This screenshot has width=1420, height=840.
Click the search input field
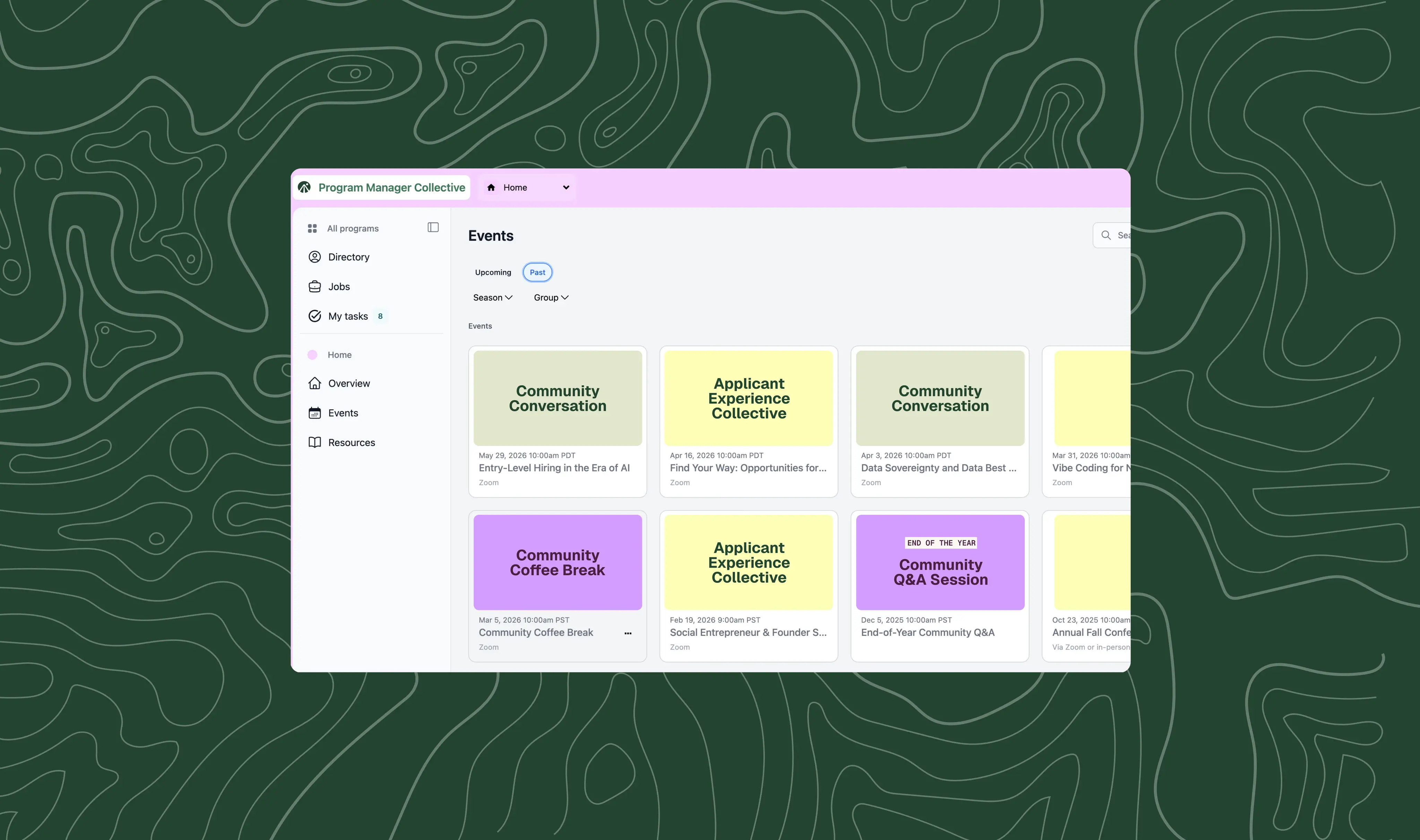1111,235
